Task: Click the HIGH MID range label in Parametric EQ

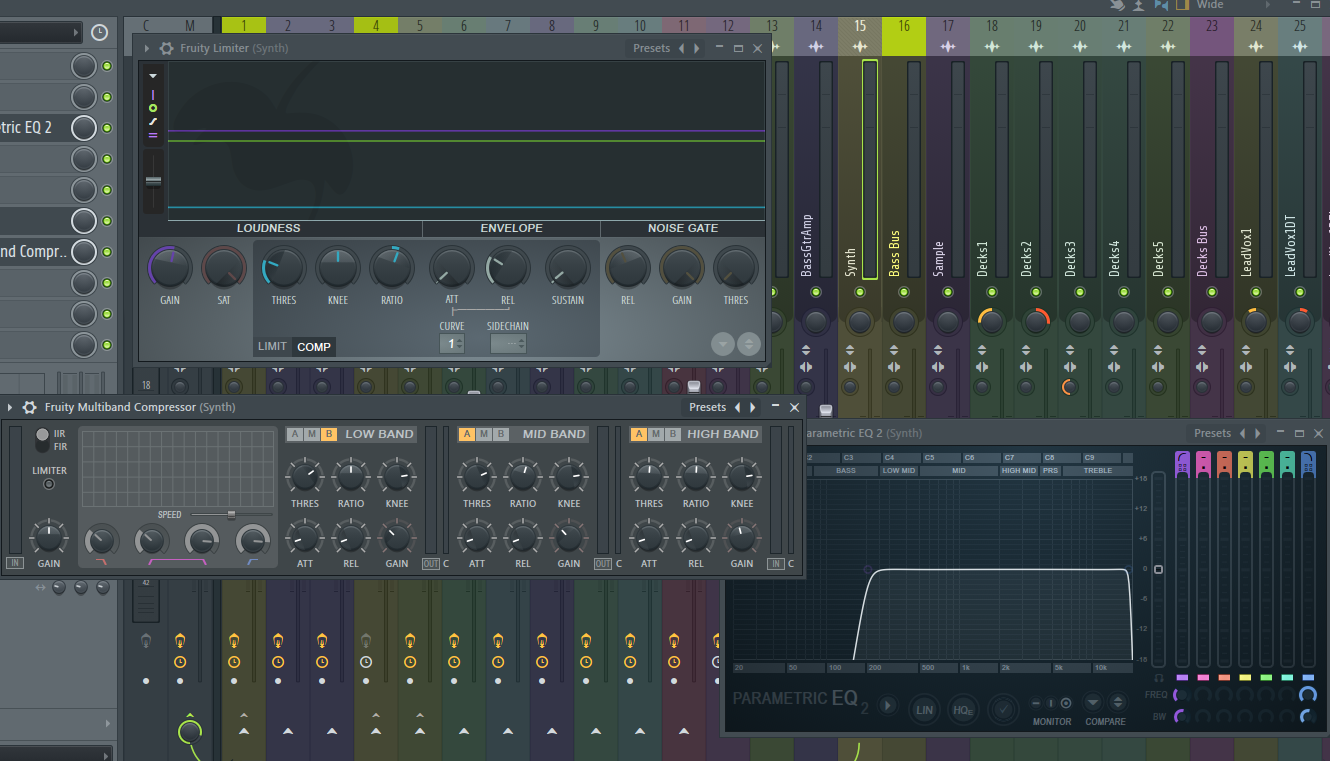Action: (1019, 471)
